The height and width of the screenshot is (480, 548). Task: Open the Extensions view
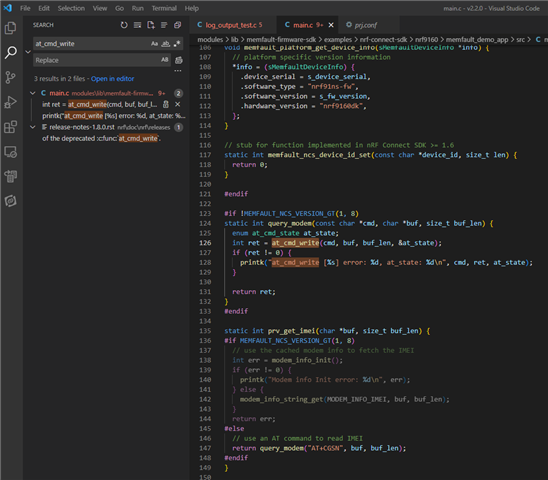[x=10, y=127]
